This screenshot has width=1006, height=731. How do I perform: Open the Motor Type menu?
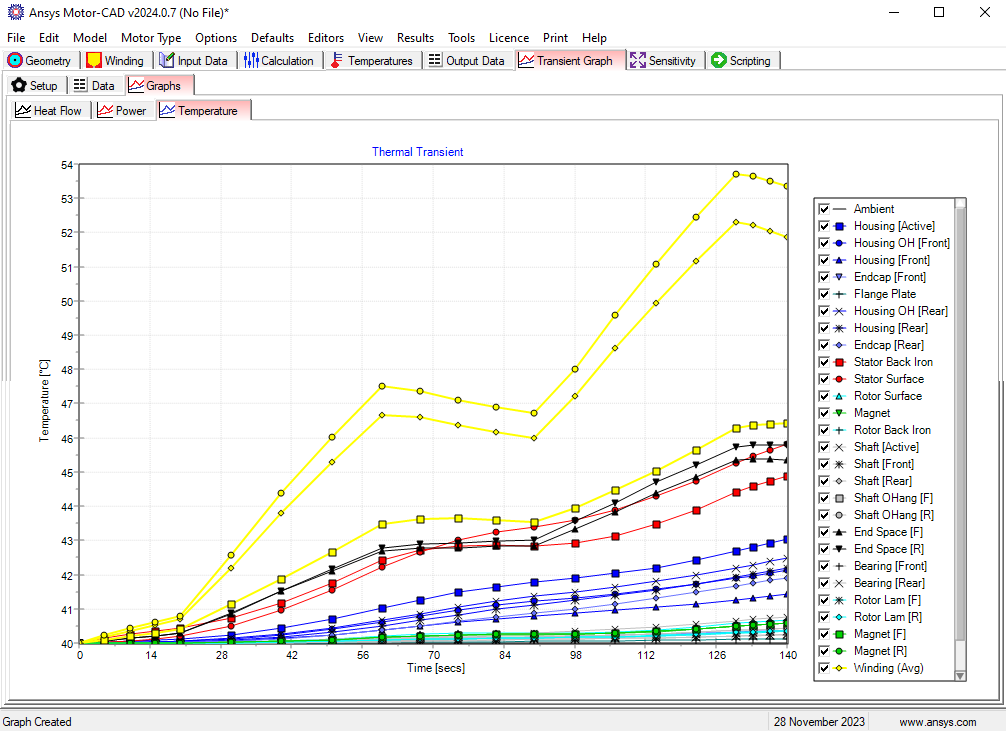[x=151, y=38]
